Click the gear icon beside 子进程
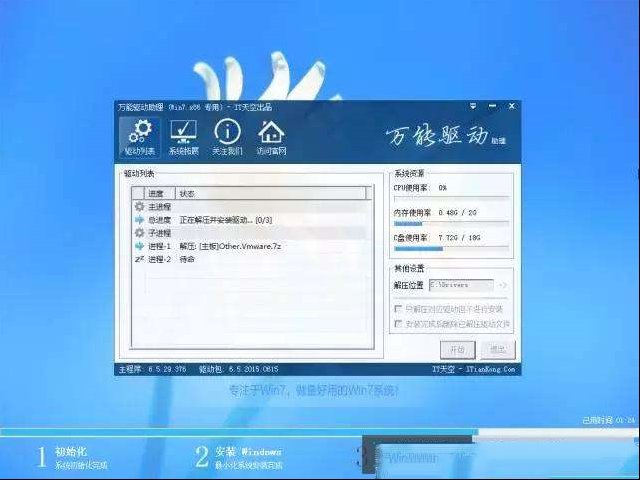Image resolution: width=640 pixels, height=480 pixels. [140, 233]
